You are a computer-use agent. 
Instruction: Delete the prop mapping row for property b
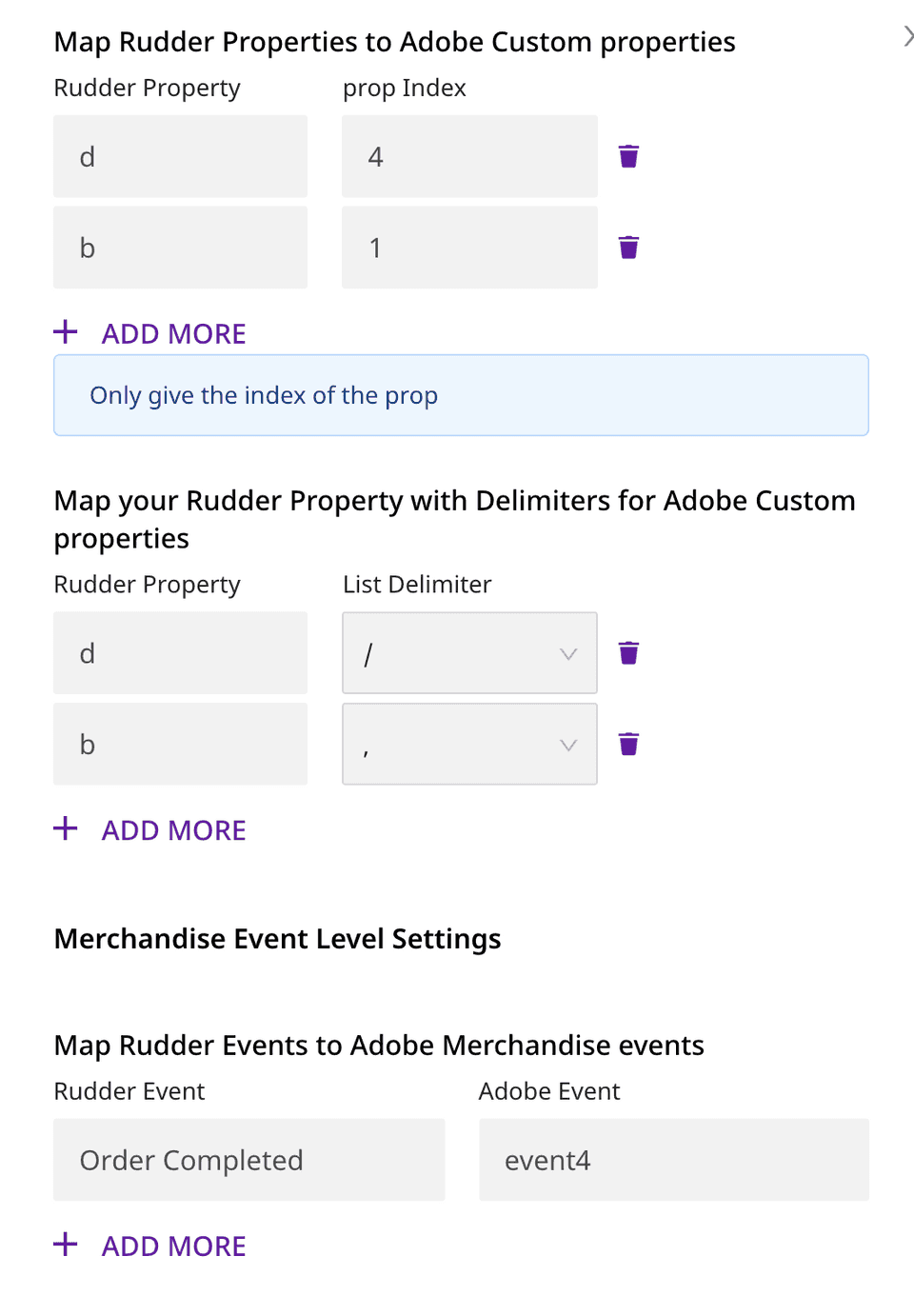pos(628,248)
